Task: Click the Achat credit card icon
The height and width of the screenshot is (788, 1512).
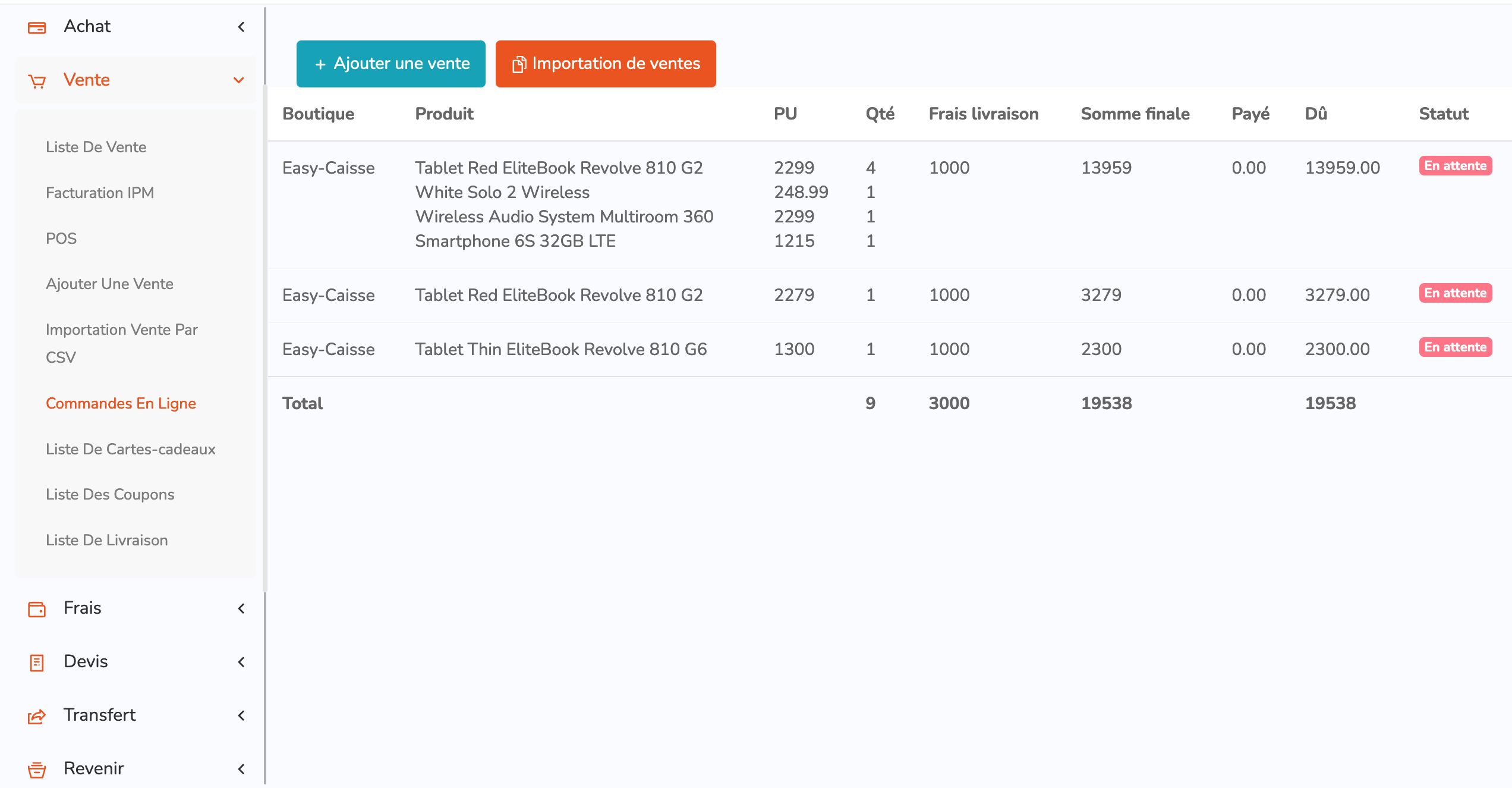Action: tap(37, 27)
